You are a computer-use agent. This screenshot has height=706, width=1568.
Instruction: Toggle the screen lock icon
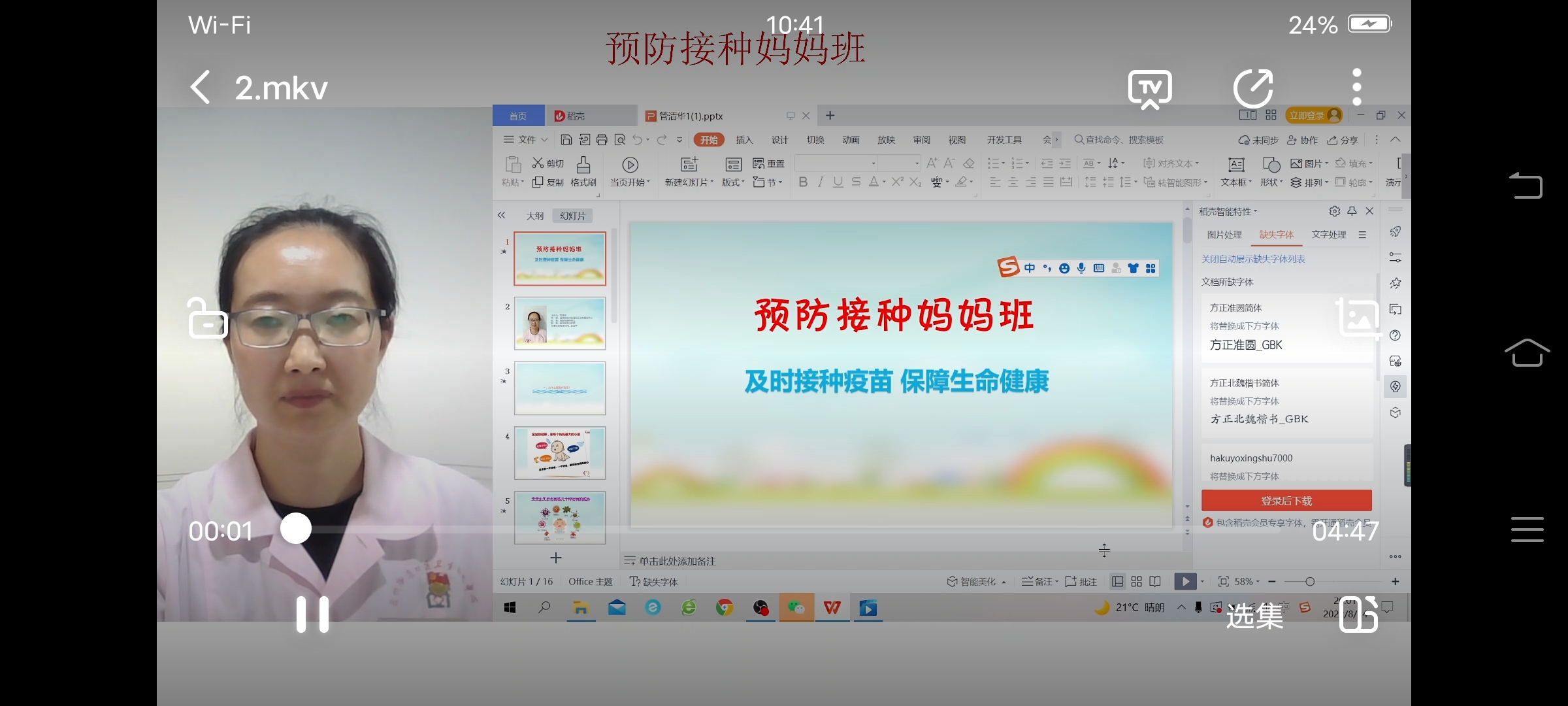[x=207, y=318]
